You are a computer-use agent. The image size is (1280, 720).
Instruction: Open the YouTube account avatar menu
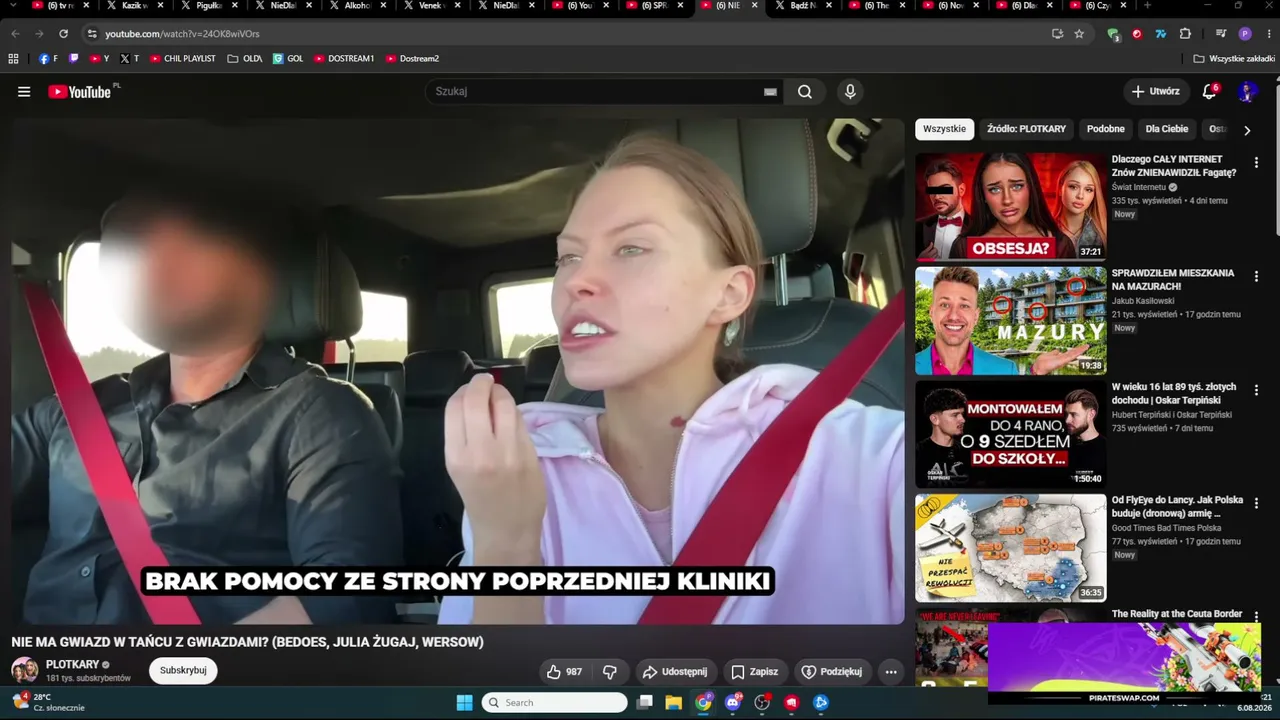[x=1246, y=92]
